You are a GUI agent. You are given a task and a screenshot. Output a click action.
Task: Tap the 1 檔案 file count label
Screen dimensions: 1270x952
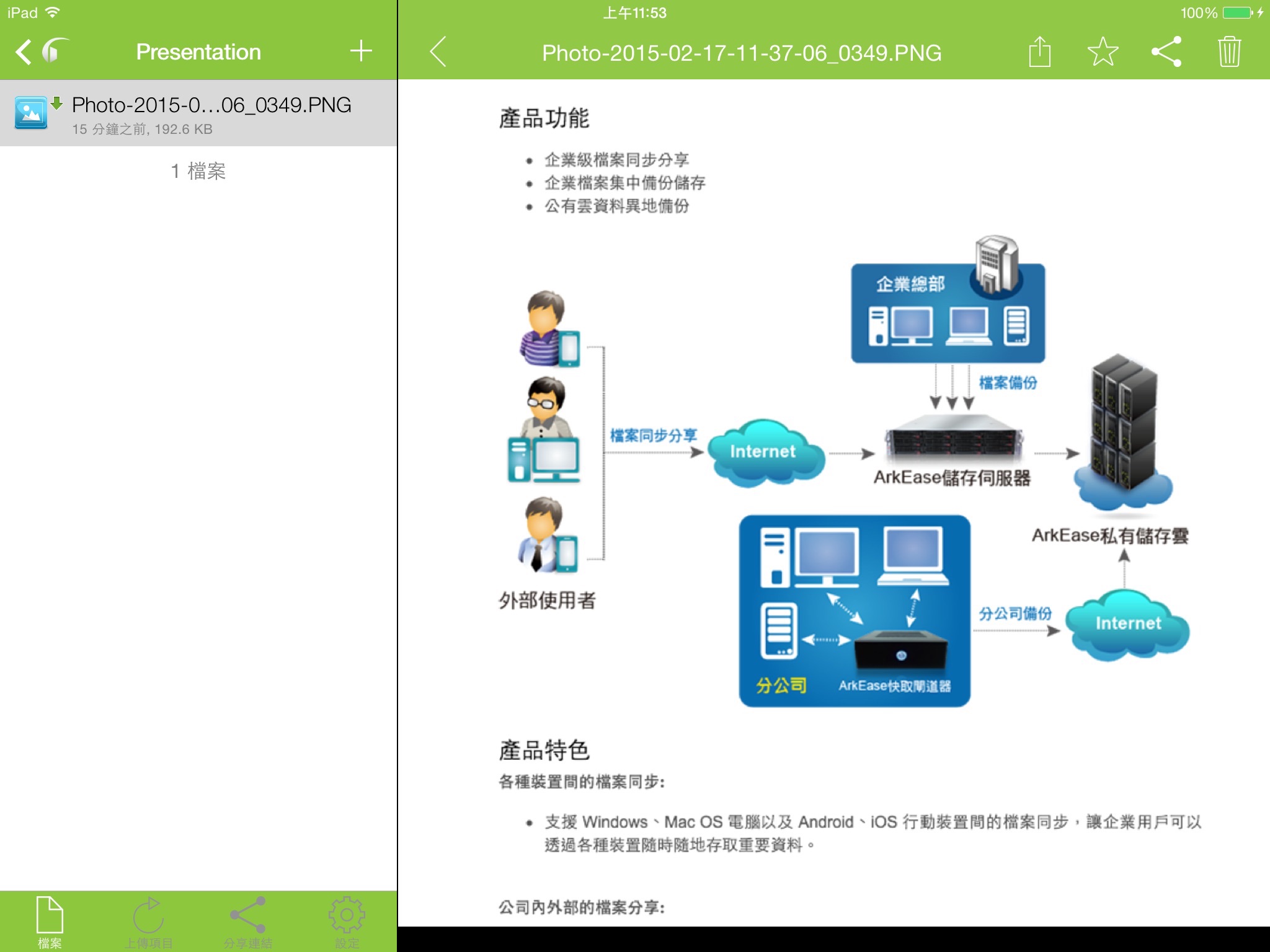pos(198,171)
